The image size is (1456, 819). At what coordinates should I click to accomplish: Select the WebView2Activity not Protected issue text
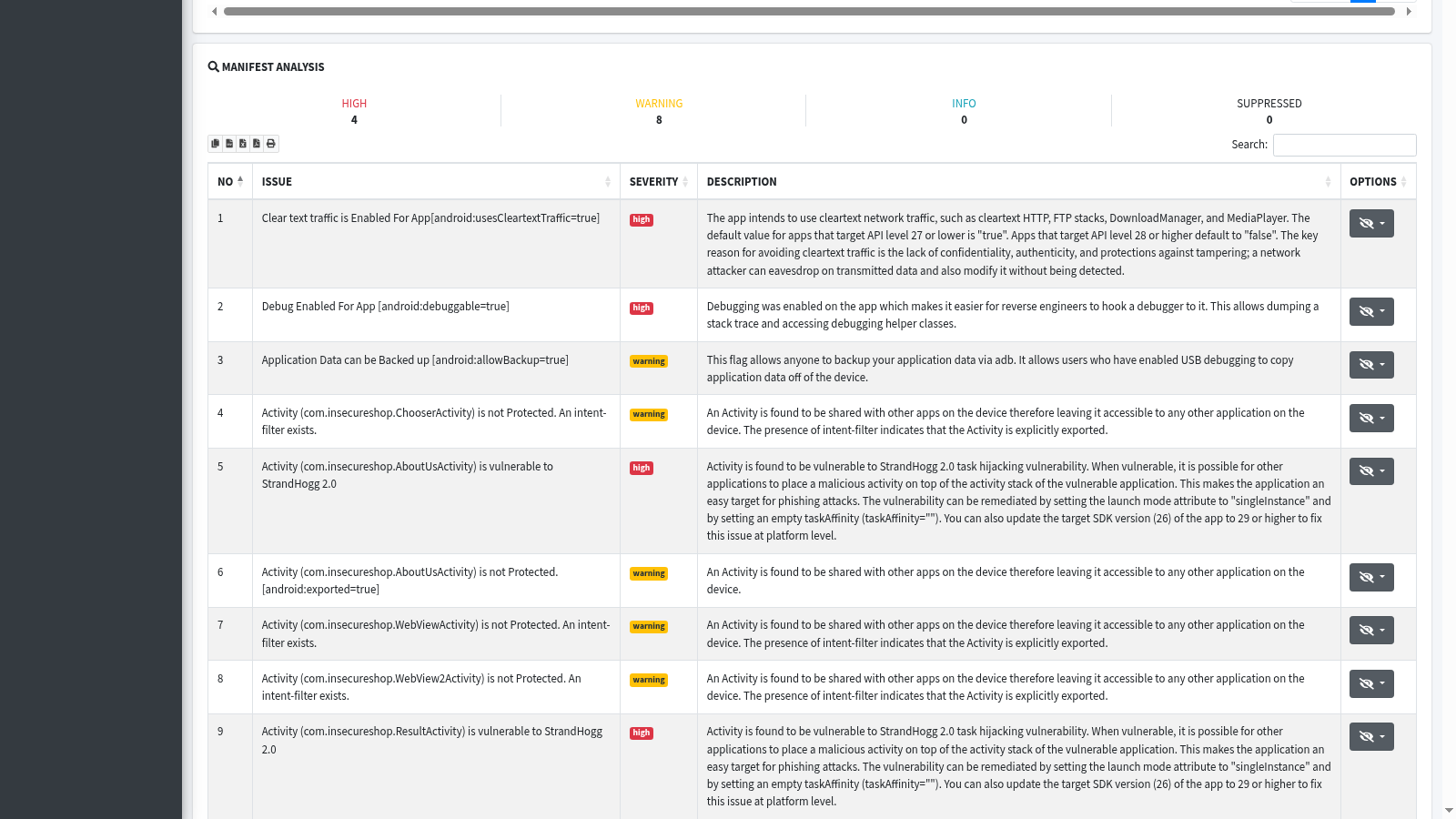(x=421, y=687)
